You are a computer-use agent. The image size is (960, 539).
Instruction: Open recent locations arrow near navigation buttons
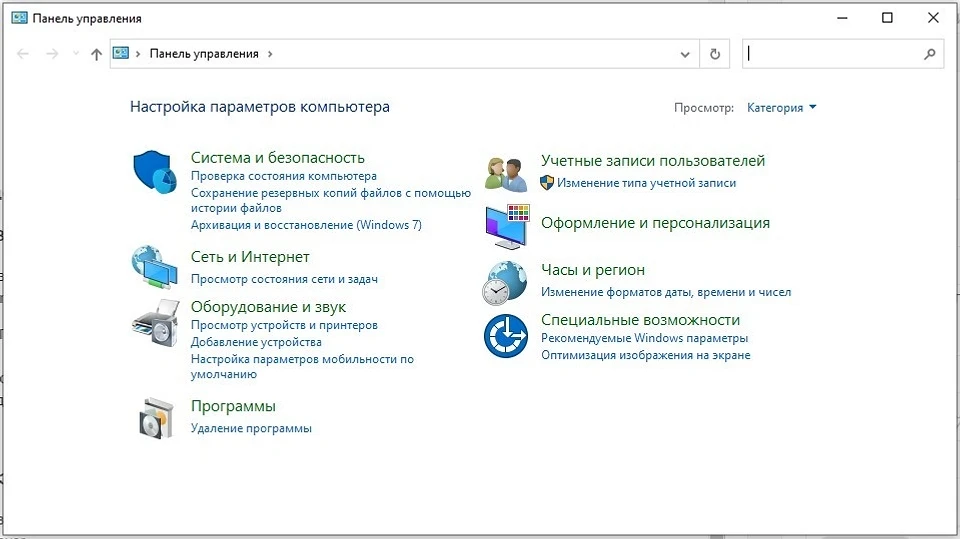76,54
